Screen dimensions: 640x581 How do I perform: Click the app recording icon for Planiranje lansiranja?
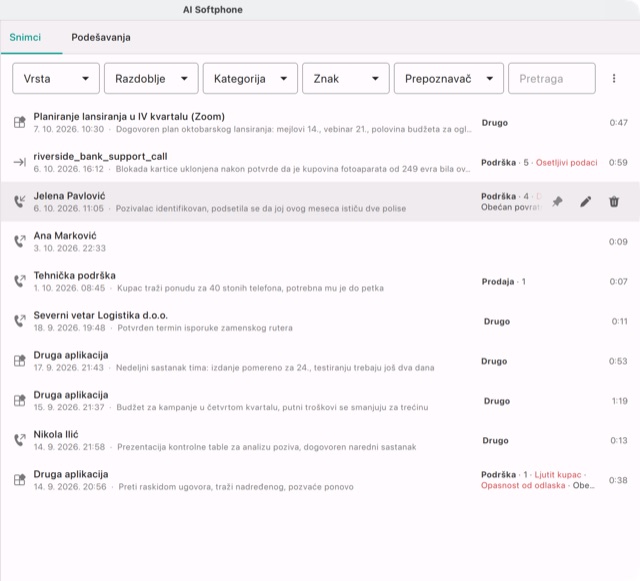tap(20, 122)
